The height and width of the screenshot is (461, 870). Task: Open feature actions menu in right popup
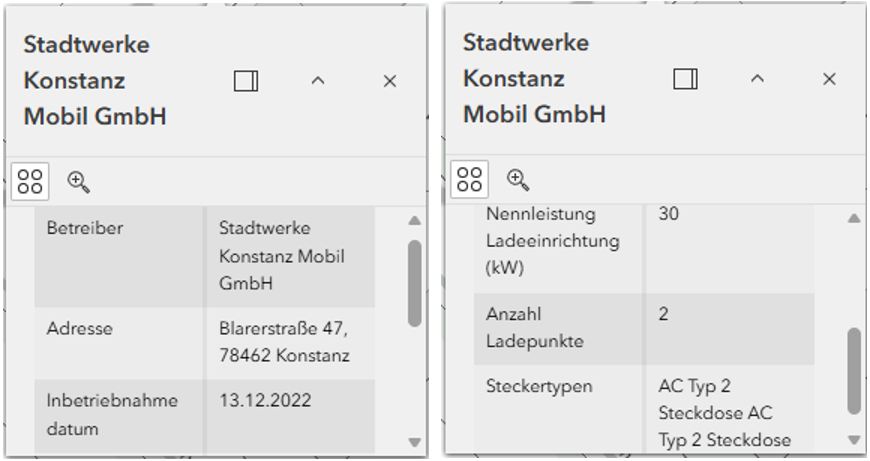click(469, 179)
